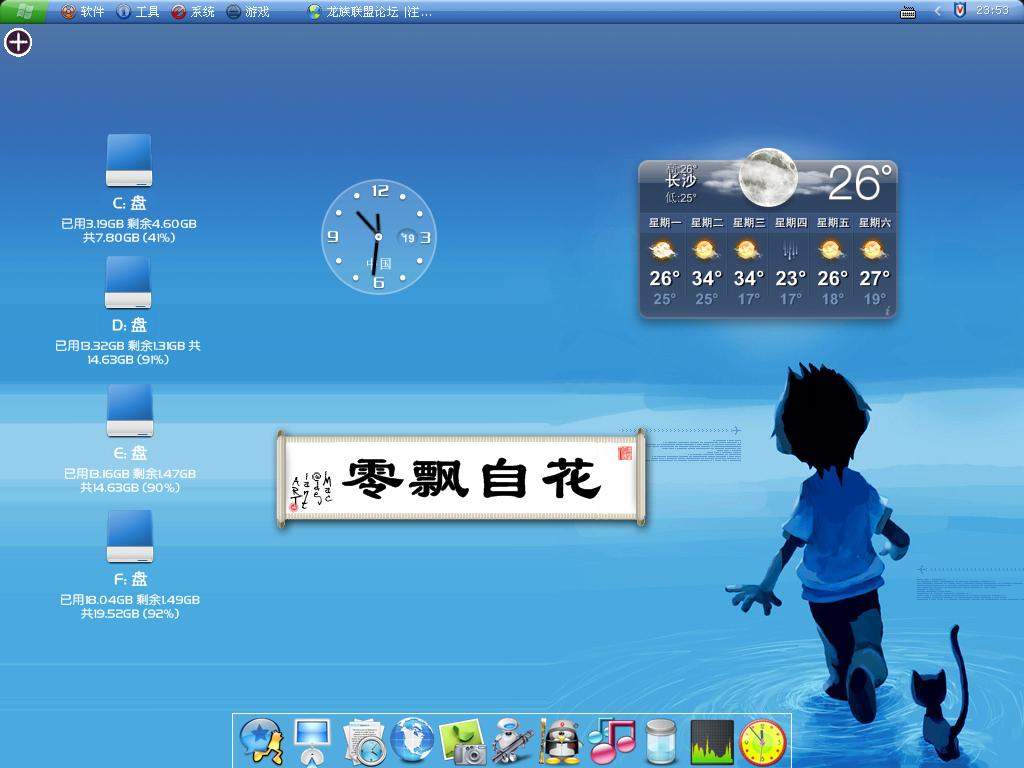Open the robot Automator icon in the dock

tap(512, 742)
